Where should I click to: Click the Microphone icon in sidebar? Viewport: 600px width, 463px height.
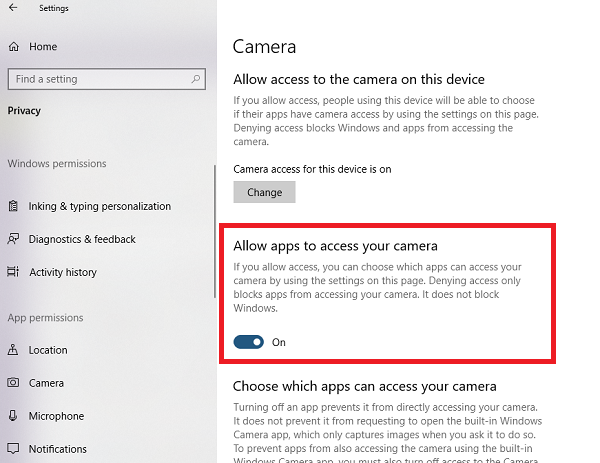[13, 416]
